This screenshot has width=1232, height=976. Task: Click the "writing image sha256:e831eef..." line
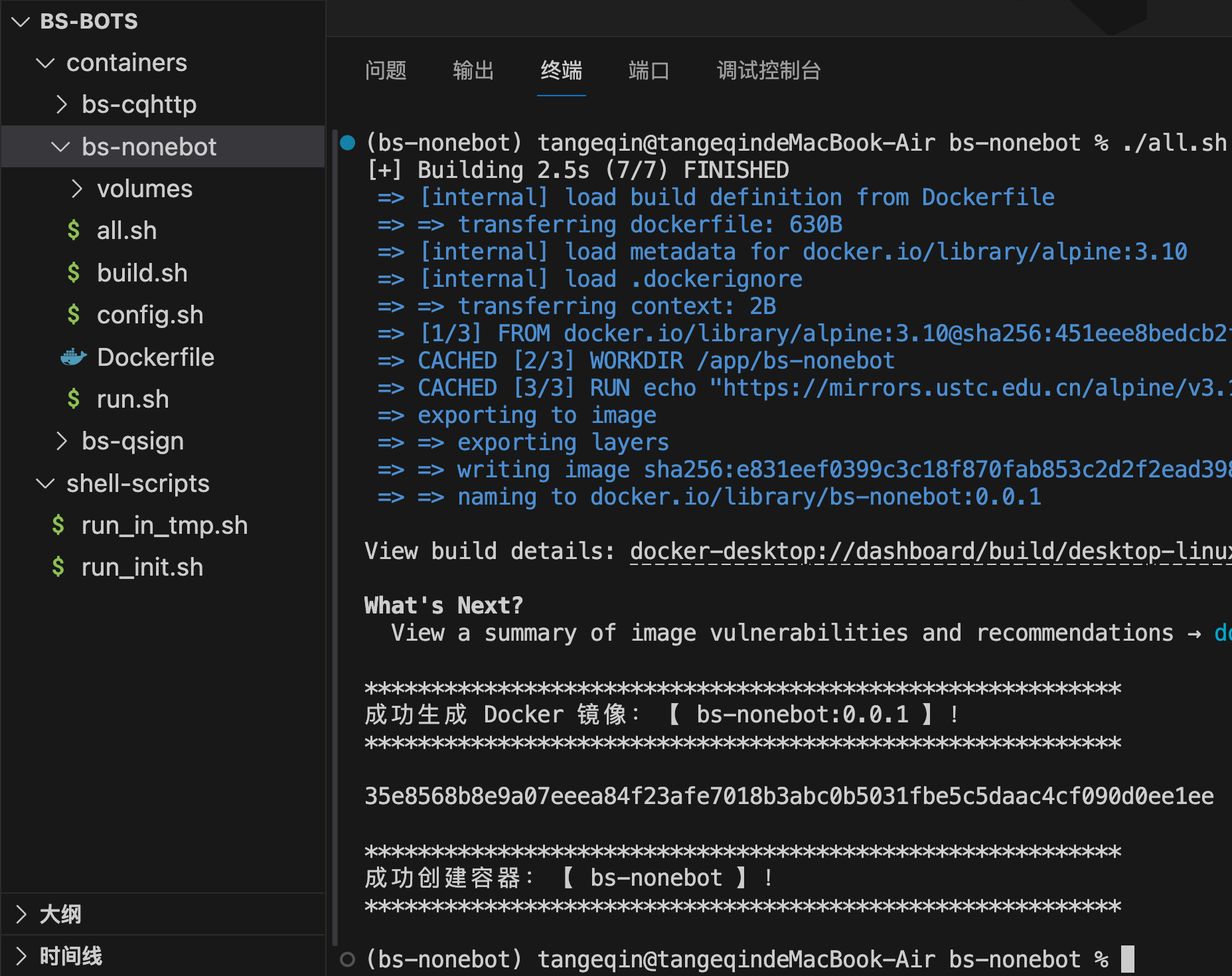pos(844,469)
